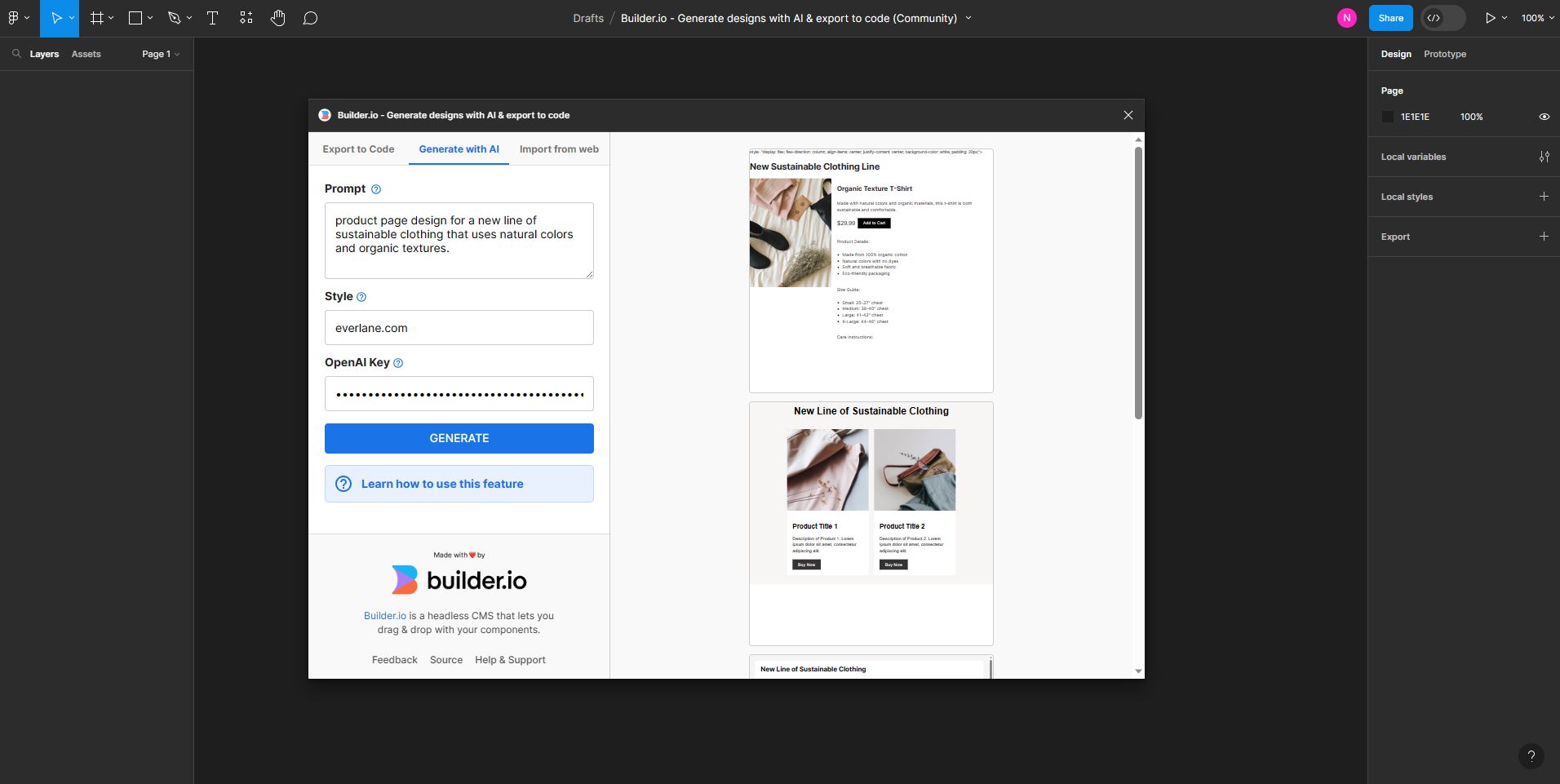Click the Drafts breadcrumb
1560x784 pixels.
(587, 18)
